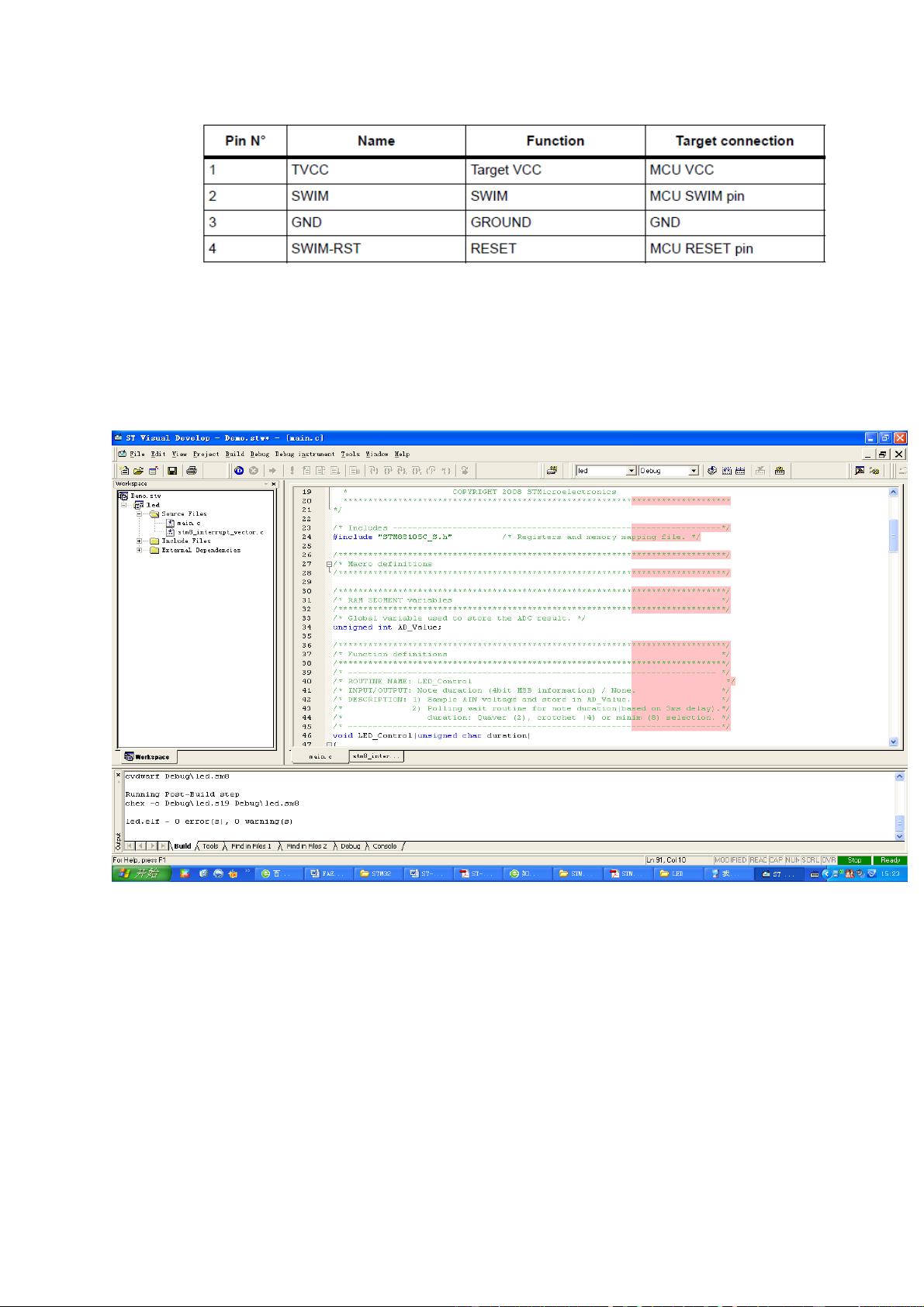Image resolution: width=924 pixels, height=1307 pixels.
Task: Click the Windows Start button
Action: coord(141,873)
